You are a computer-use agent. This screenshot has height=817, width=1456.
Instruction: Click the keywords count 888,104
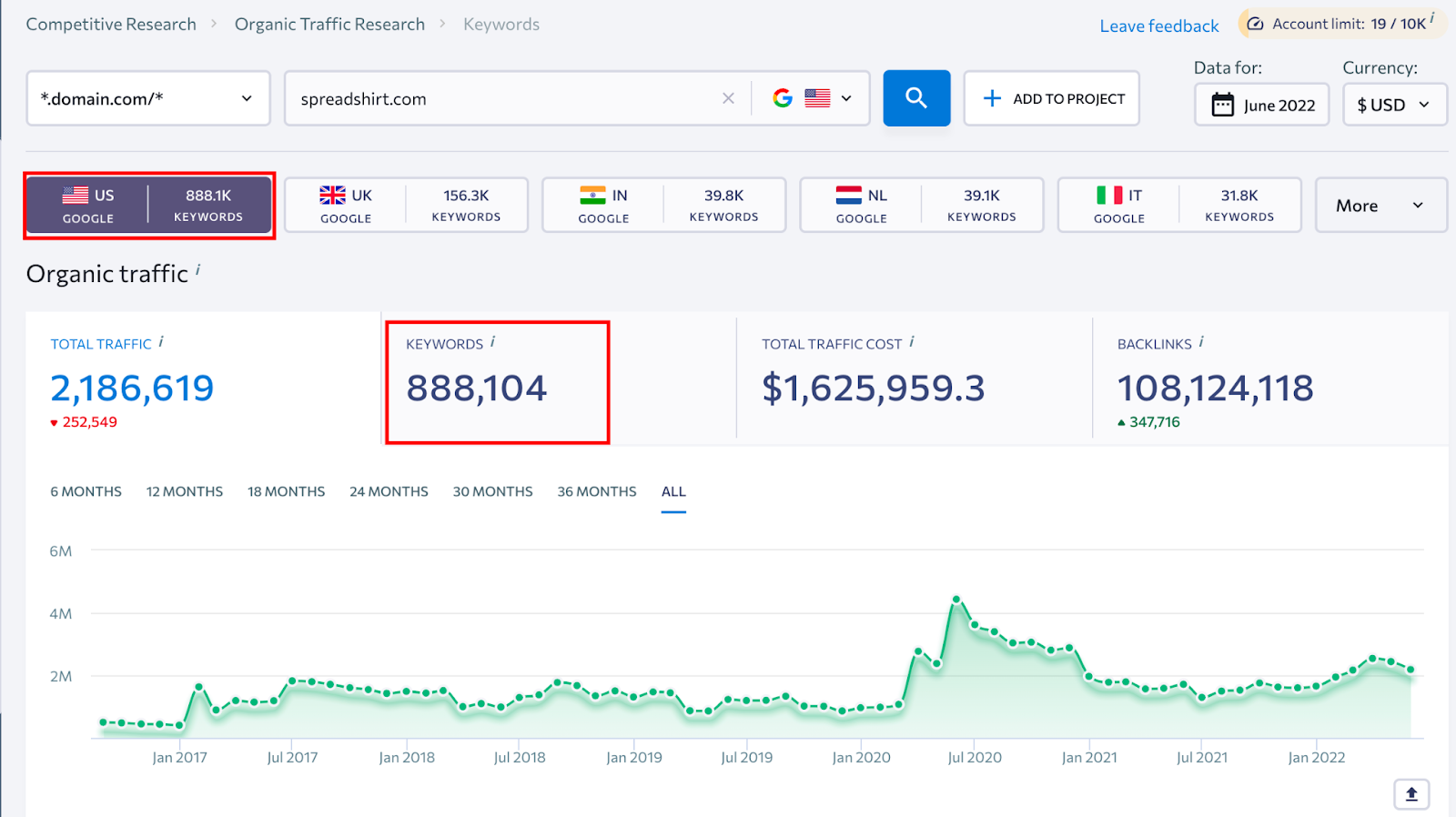click(477, 388)
